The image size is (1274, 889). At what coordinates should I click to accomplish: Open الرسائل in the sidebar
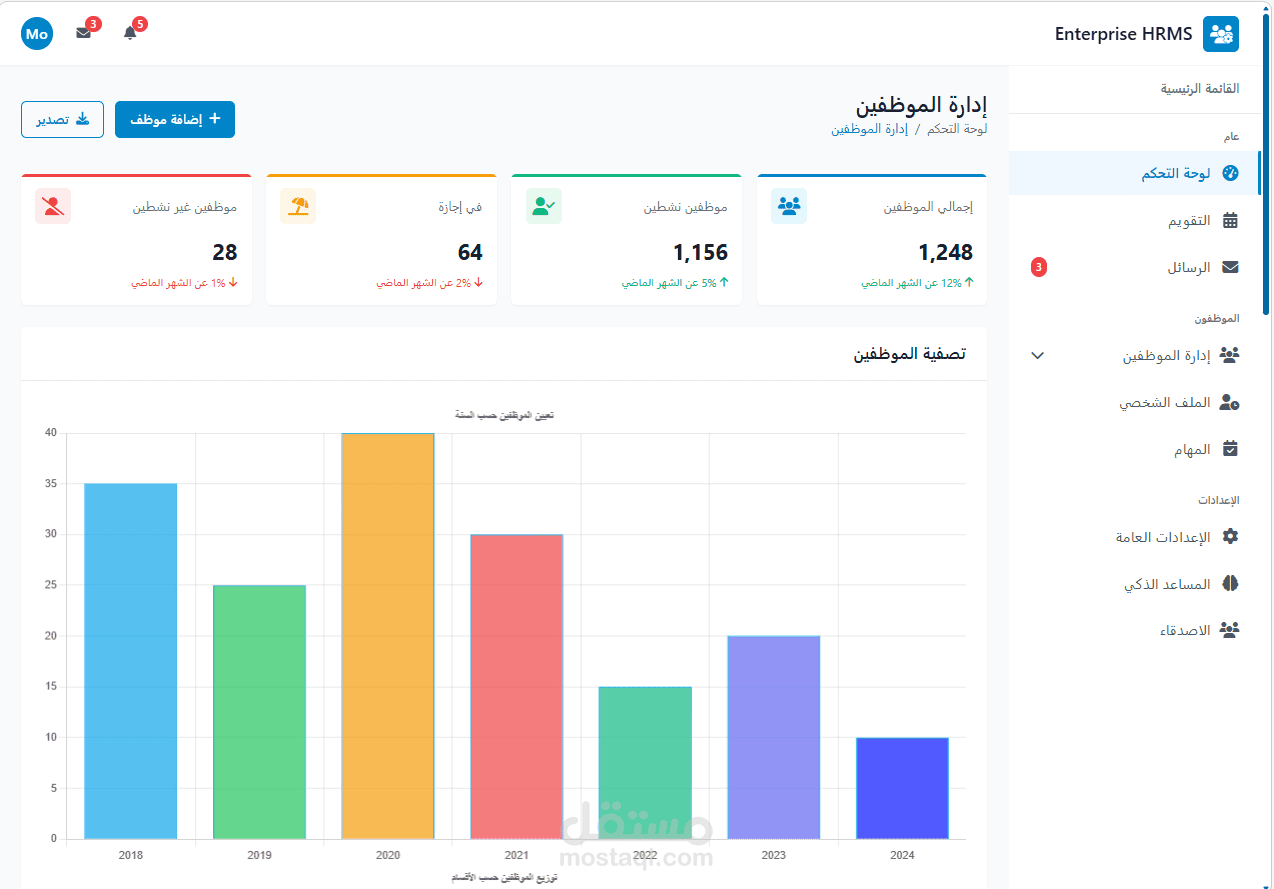(x=1135, y=267)
